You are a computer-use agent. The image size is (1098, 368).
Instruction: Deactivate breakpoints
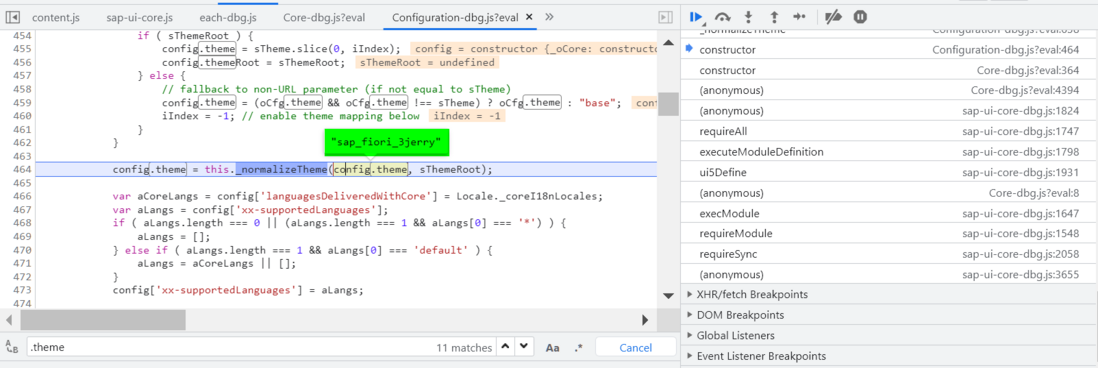pyautogui.click(x=833, y=17)
